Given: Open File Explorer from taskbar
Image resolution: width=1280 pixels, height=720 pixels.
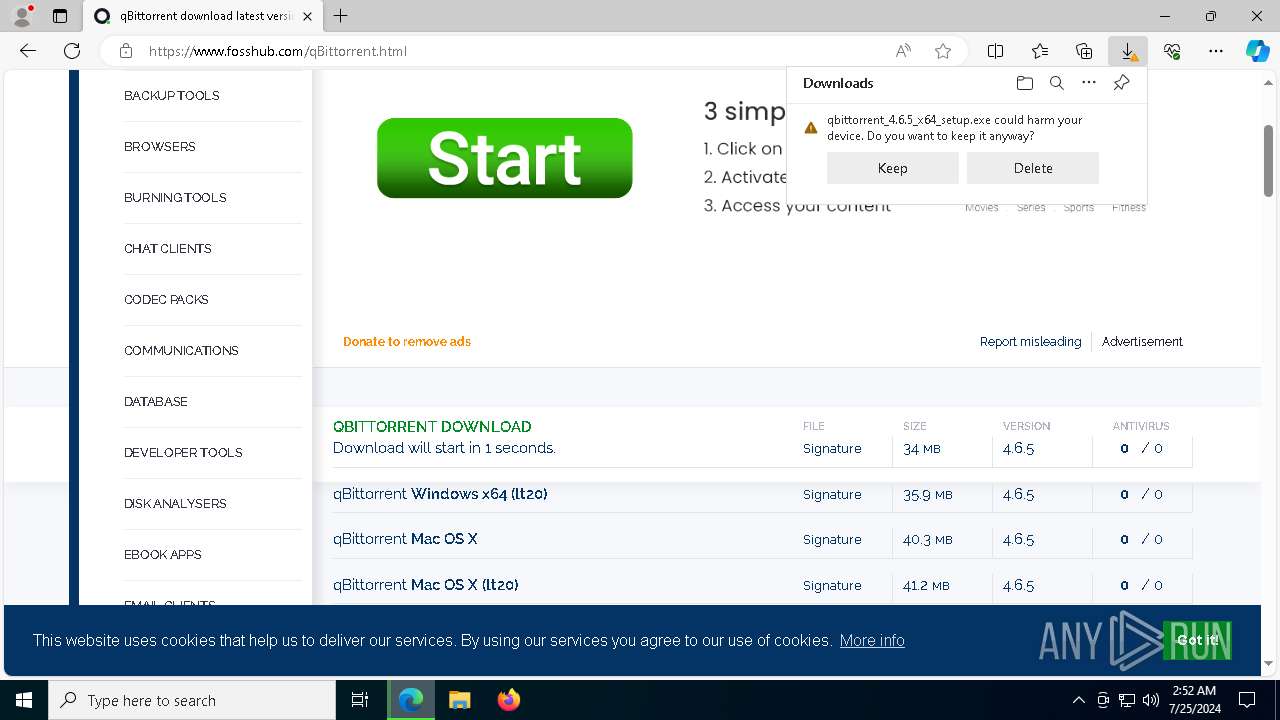Looking at the screenshot, I should pos(459,700).
